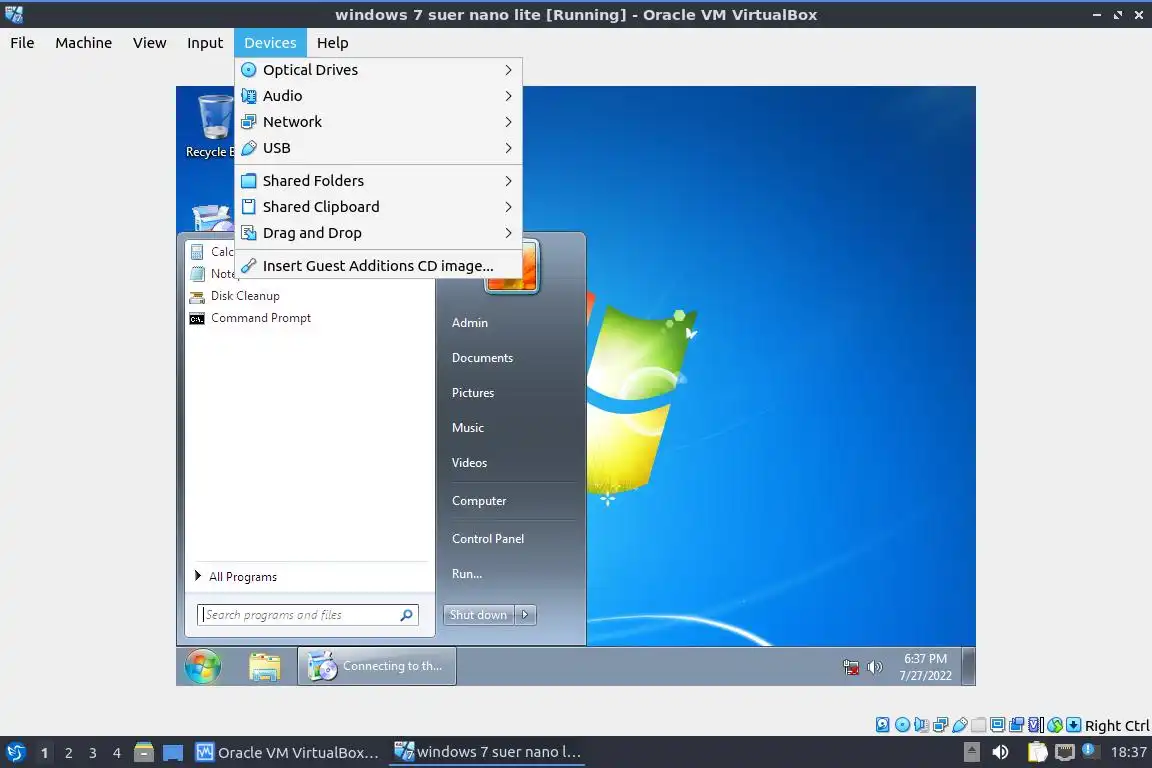
Task: Open the host file manager launcher icon
Action: coord(144,752)
